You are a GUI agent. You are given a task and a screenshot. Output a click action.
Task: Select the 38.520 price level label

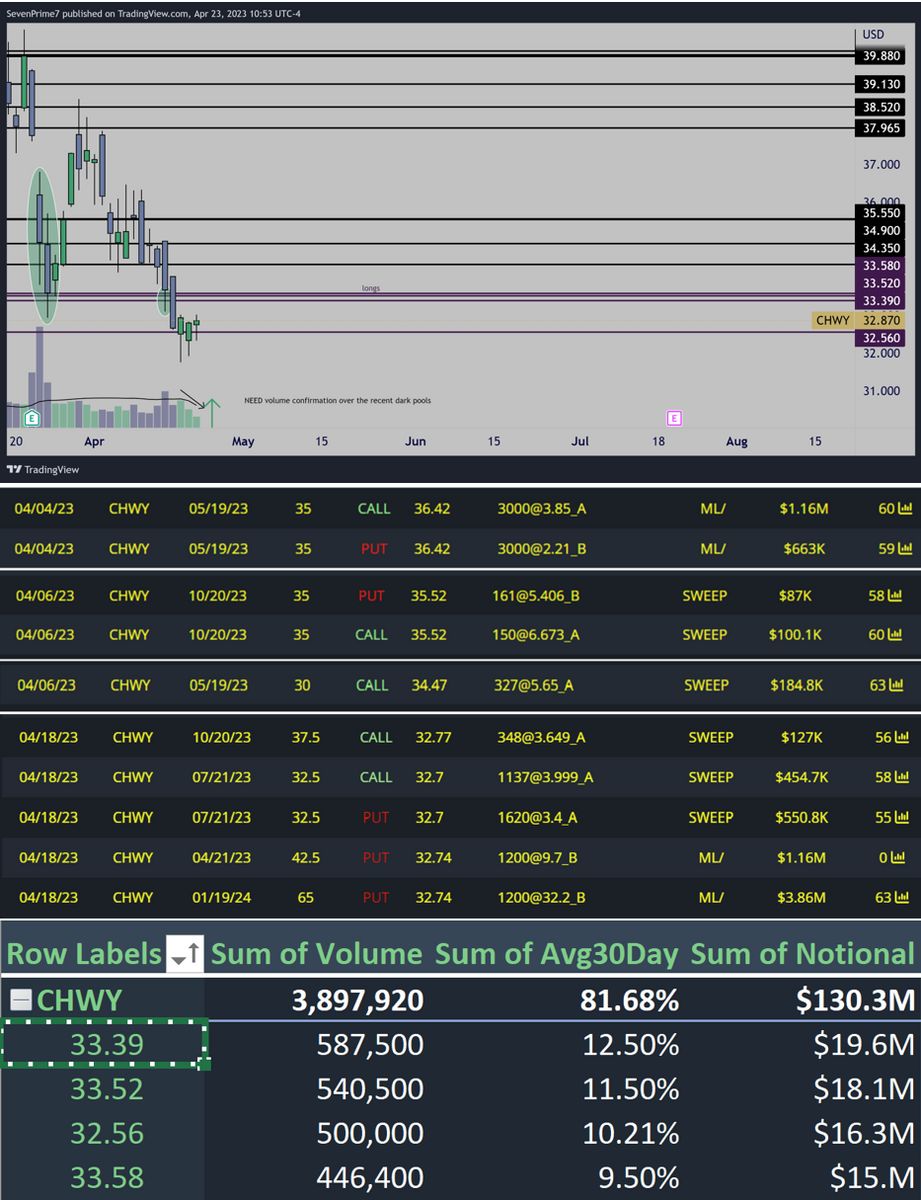[880, 107]
